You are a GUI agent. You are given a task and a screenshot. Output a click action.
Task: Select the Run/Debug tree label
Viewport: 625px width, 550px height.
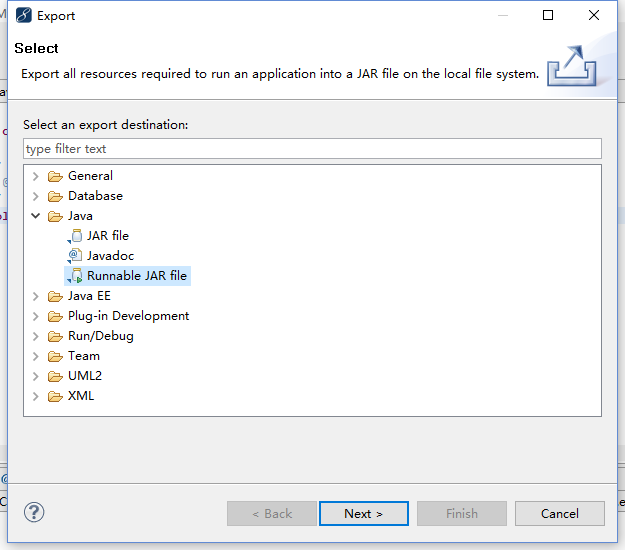coord(101,336)
